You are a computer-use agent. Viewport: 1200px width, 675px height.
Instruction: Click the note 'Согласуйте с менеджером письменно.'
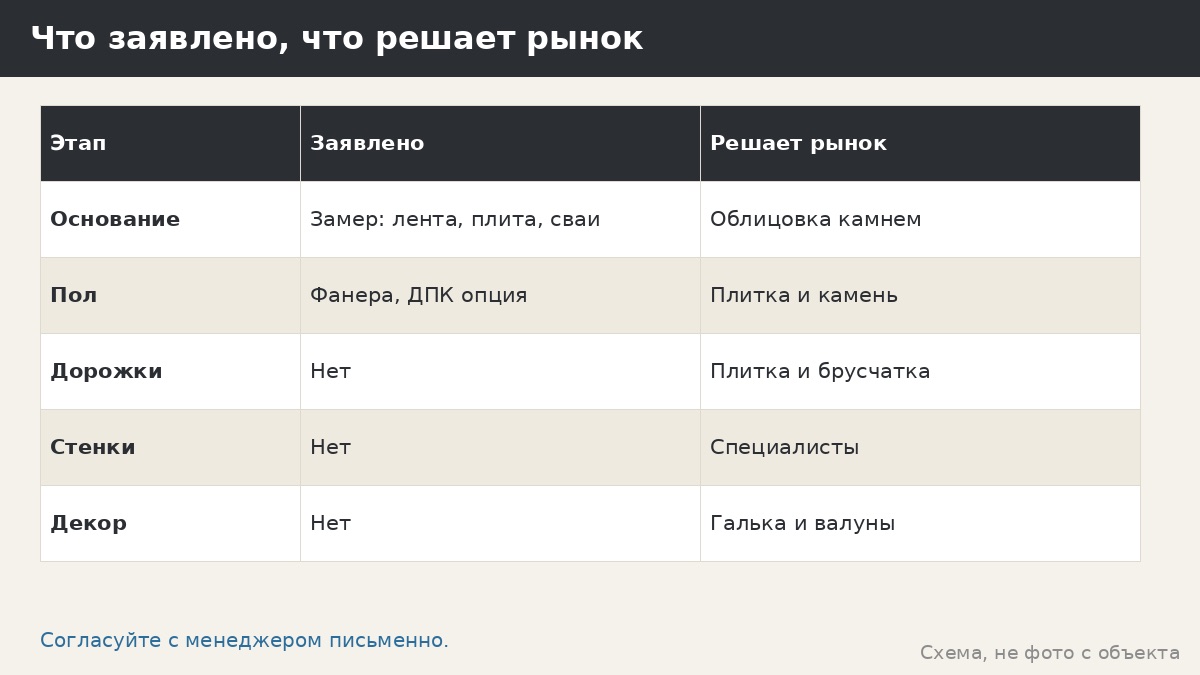[244, 641]
